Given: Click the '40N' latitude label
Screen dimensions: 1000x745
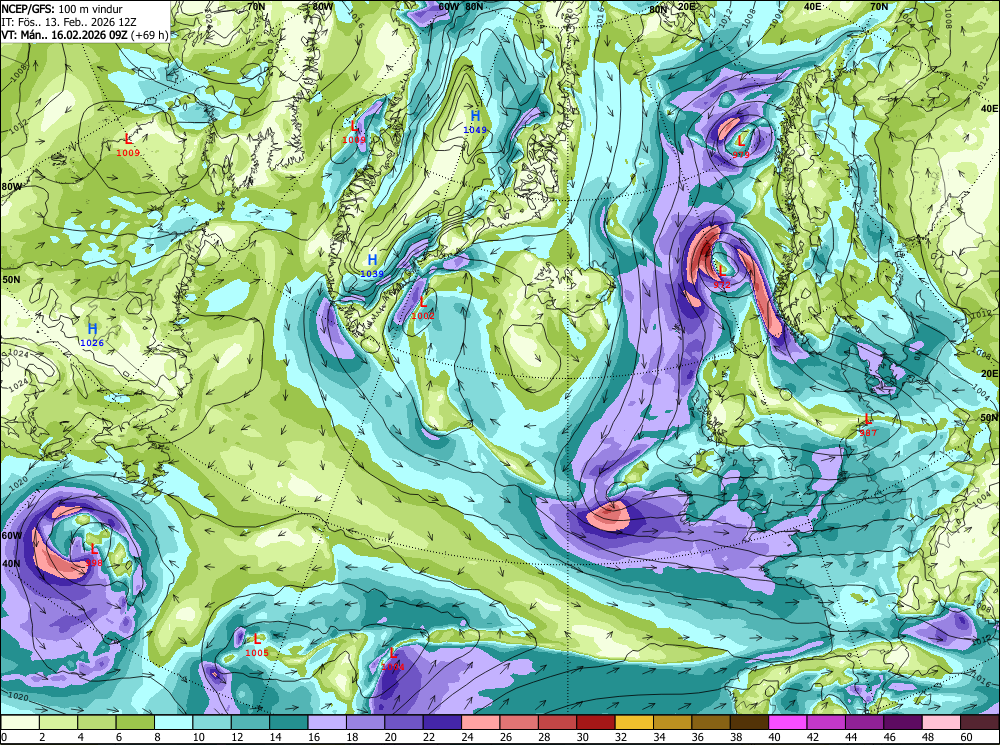Looking at the screenshot, I should pyautogui.click(x=11, y=564).
